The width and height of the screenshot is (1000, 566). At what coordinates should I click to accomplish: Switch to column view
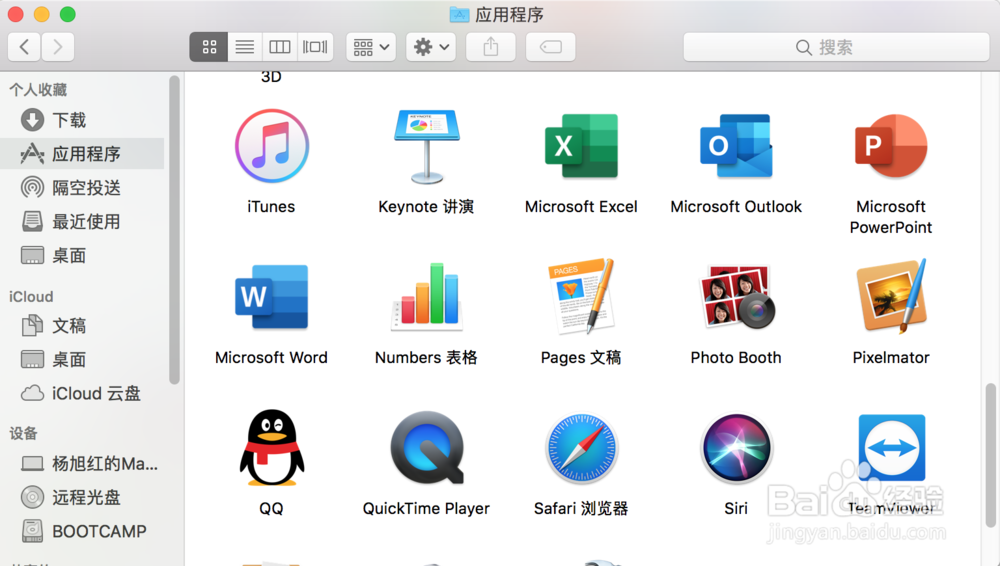point(279,47)
